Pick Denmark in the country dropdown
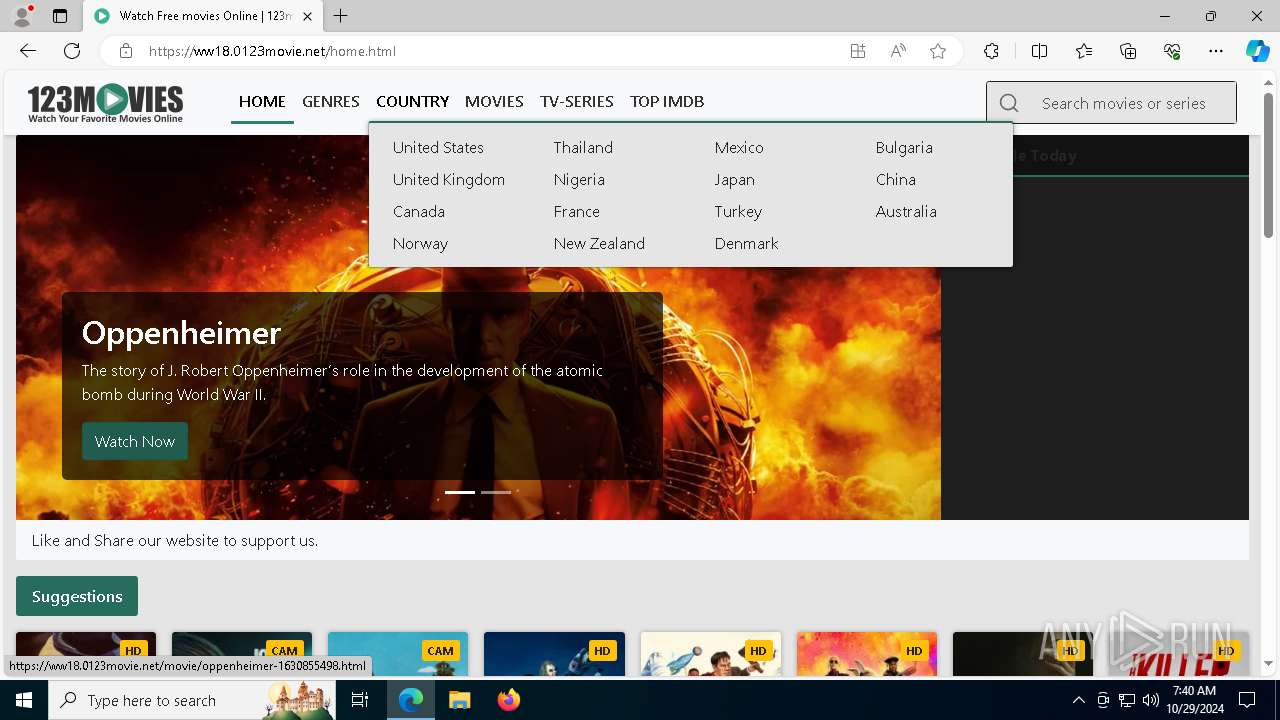The height and width of the screenshot is (720, 1280). click(x=746, y=243)
